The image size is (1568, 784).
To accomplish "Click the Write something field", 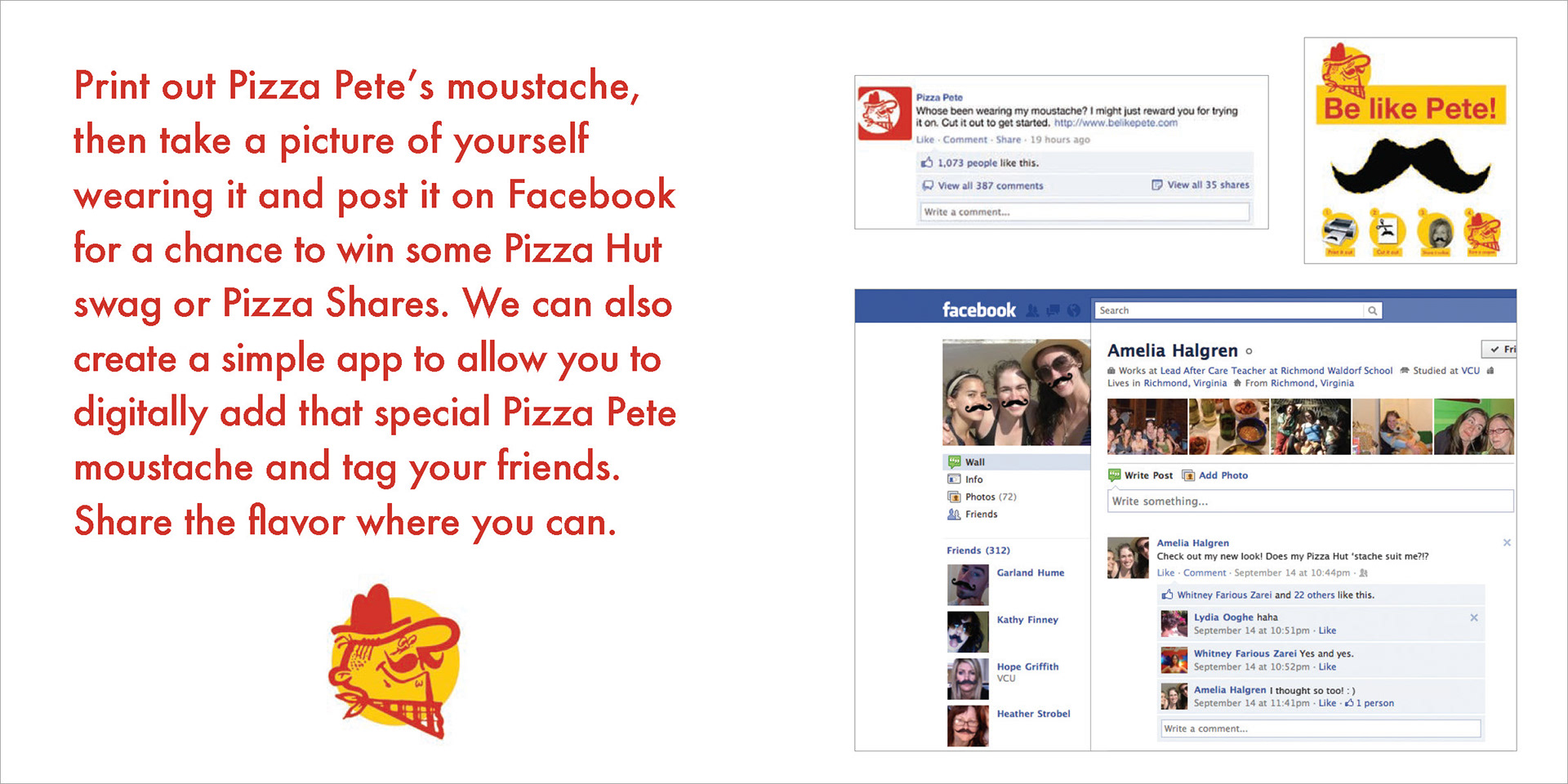I will [1310, 501].
